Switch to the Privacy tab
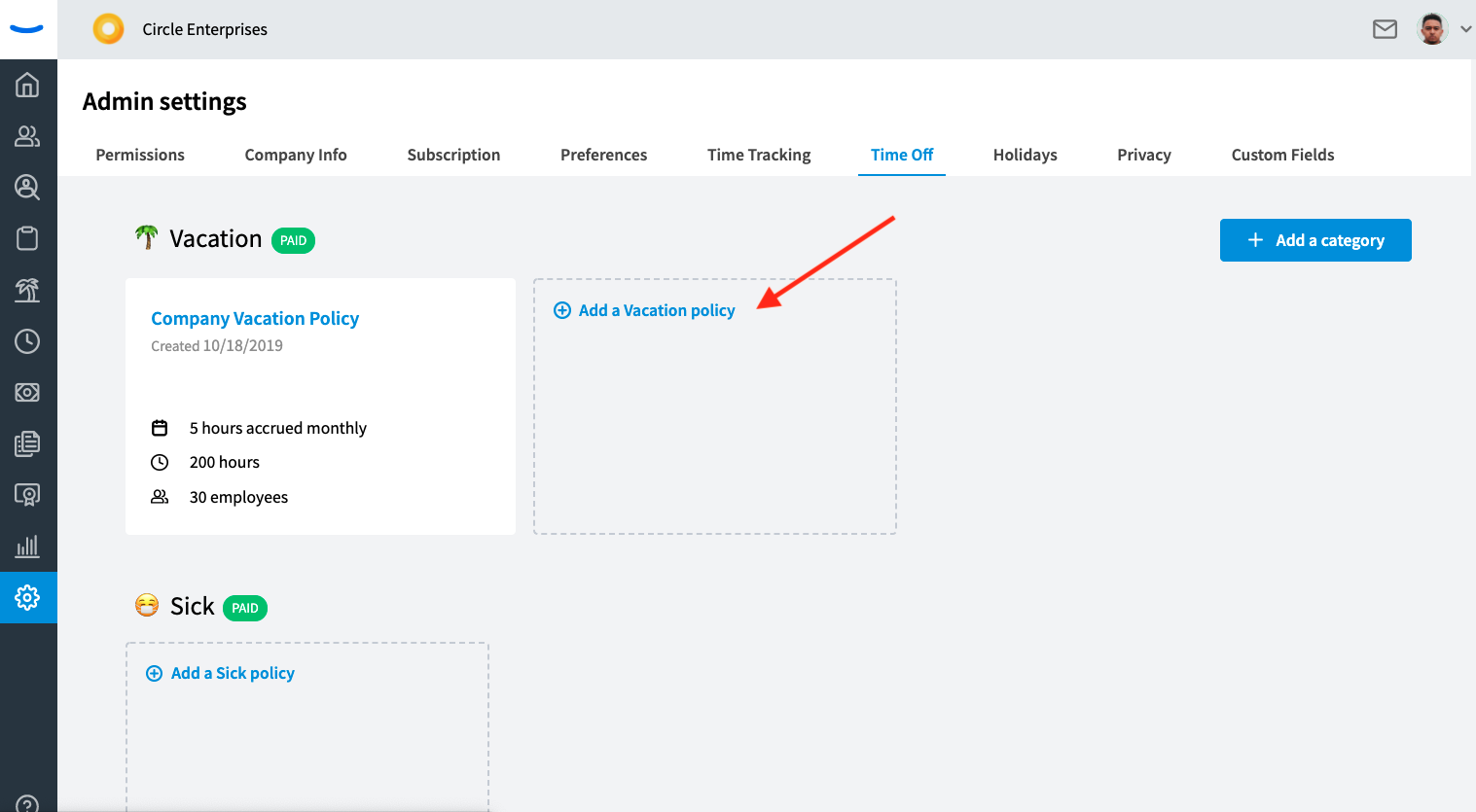 click(x=1144, y=155)
